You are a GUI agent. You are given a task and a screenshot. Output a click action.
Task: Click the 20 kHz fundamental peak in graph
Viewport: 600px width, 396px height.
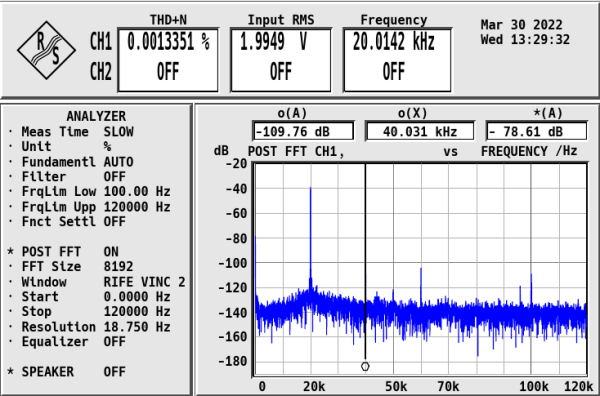click(310, 237)
